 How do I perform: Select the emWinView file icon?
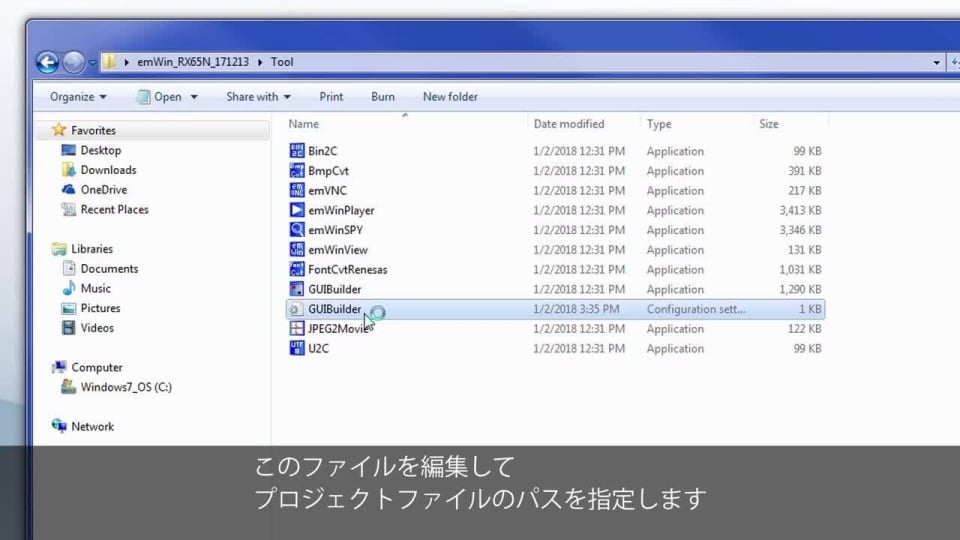tap(296, 250)
